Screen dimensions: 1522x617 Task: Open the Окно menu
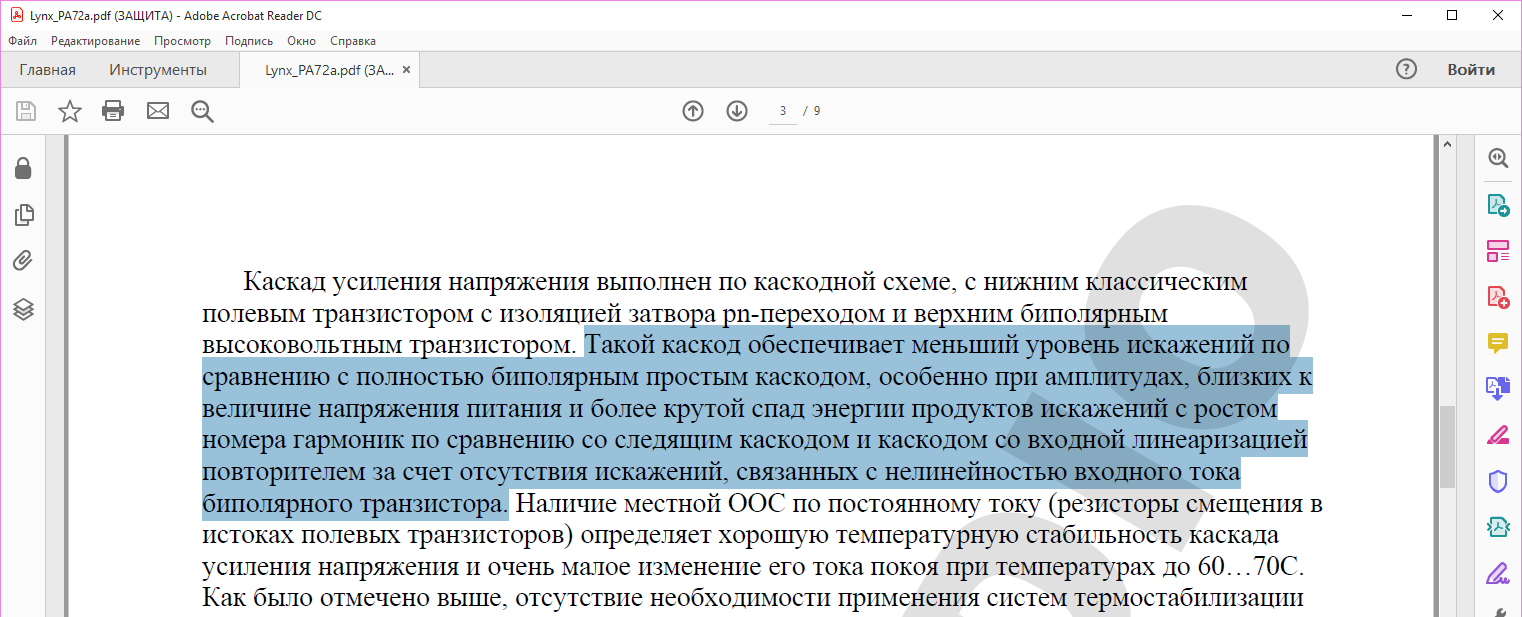pyautogui.click(x=301, y=41)
